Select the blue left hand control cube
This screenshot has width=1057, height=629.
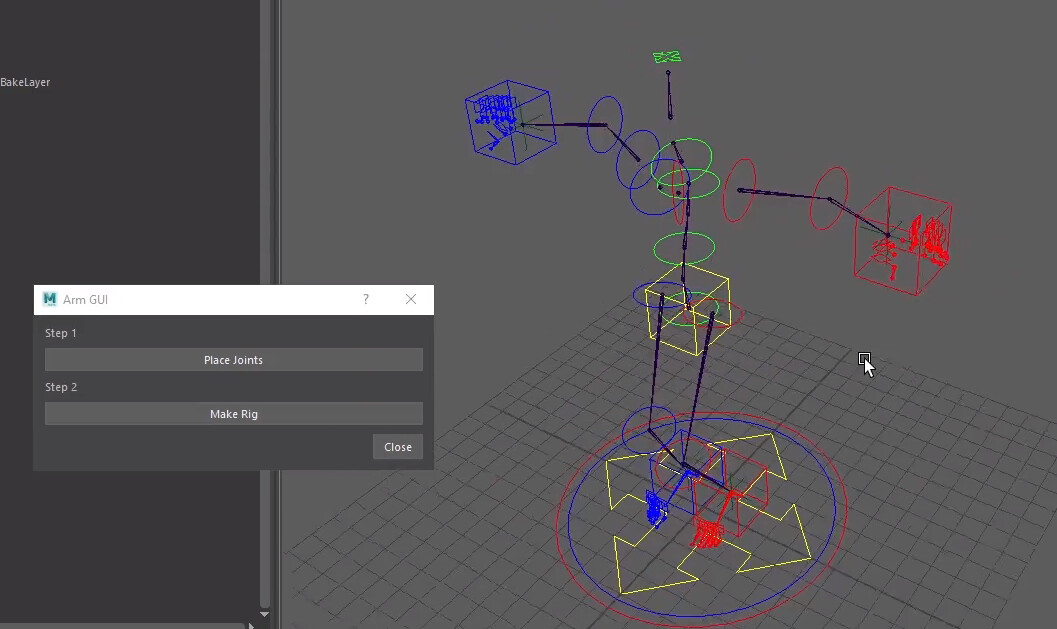click(510, 122)
